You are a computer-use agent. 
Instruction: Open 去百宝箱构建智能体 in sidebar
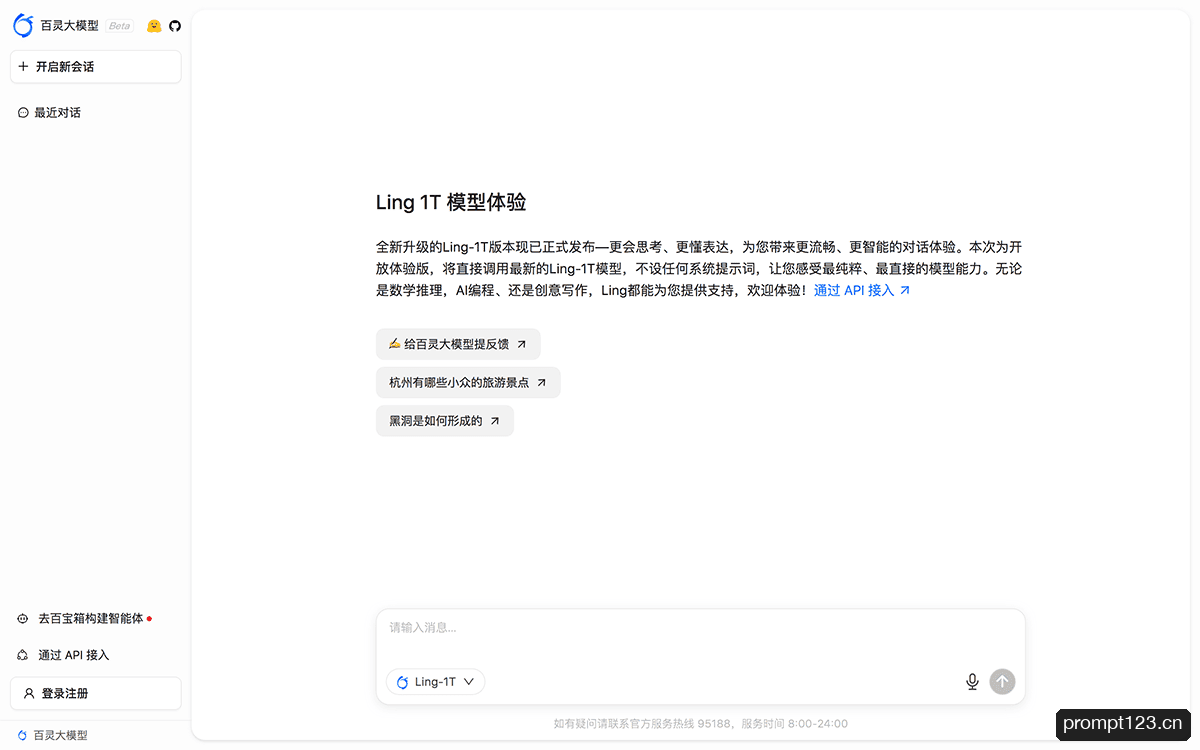[85, 619]
